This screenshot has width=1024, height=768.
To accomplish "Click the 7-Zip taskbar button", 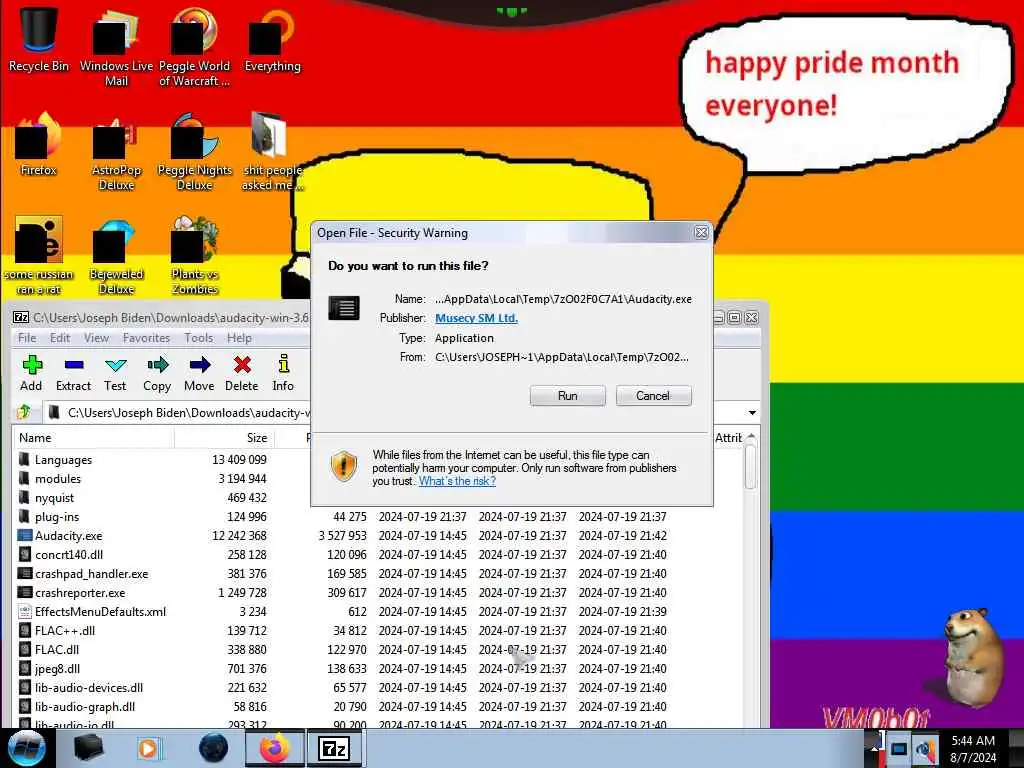I will [334, 748].
